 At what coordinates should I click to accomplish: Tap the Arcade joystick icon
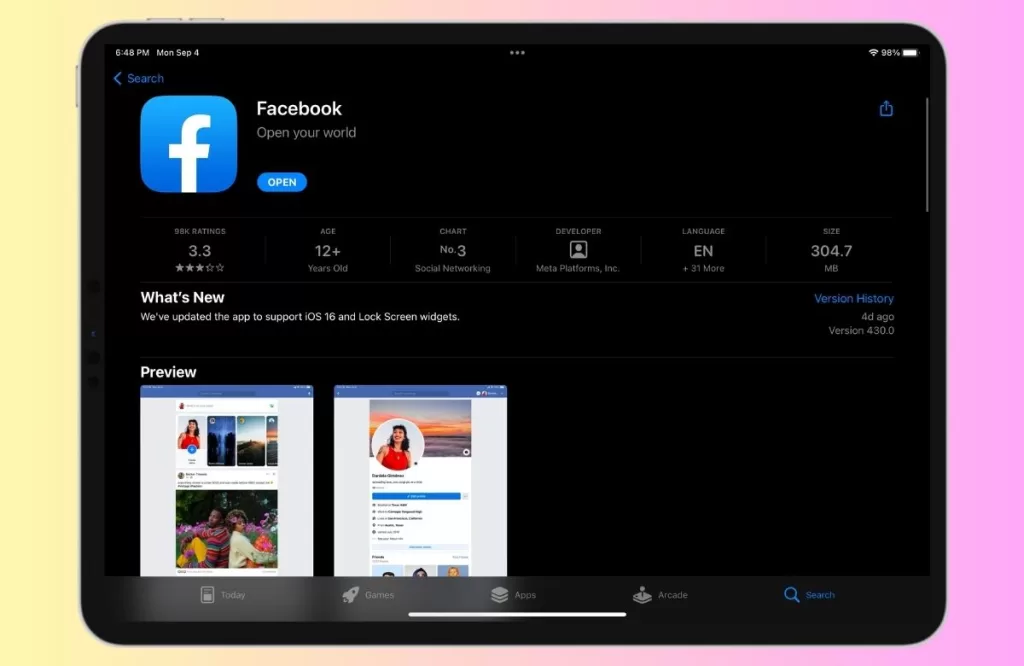pyautogui.click(x=642, y=595)
